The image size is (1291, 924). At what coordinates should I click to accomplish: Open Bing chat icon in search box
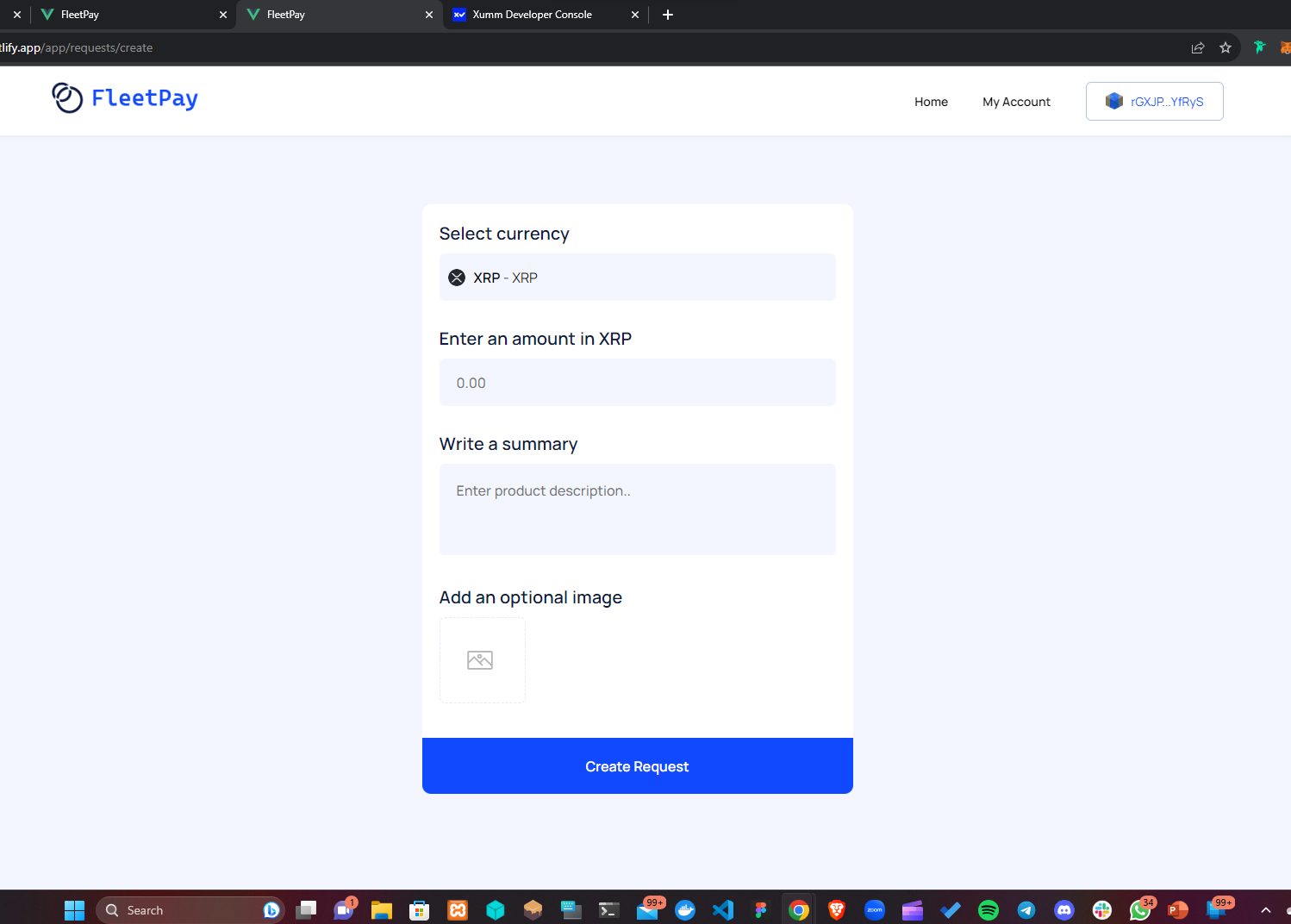271,910
